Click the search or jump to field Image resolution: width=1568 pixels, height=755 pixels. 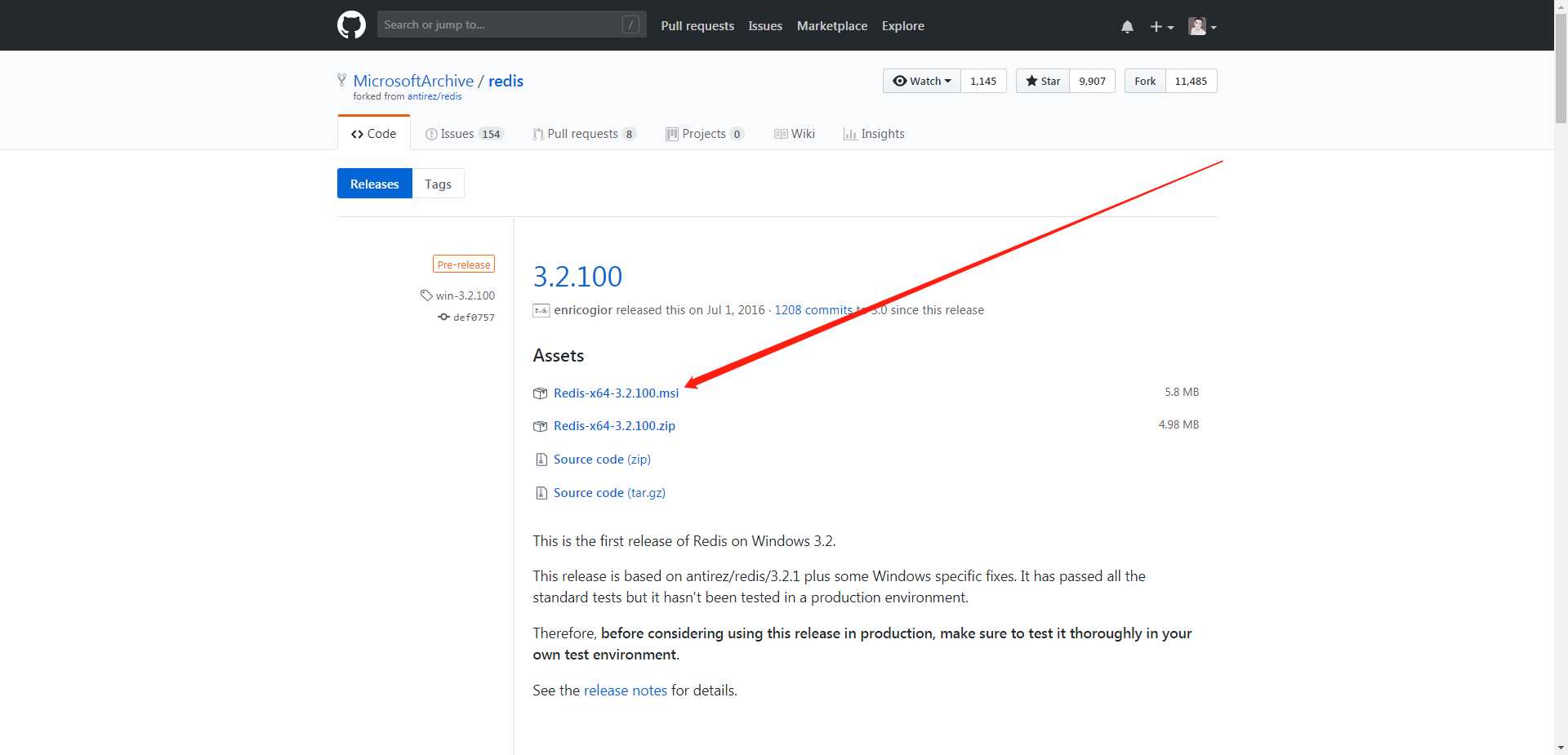pyautogui.click(x=511, y=24)
